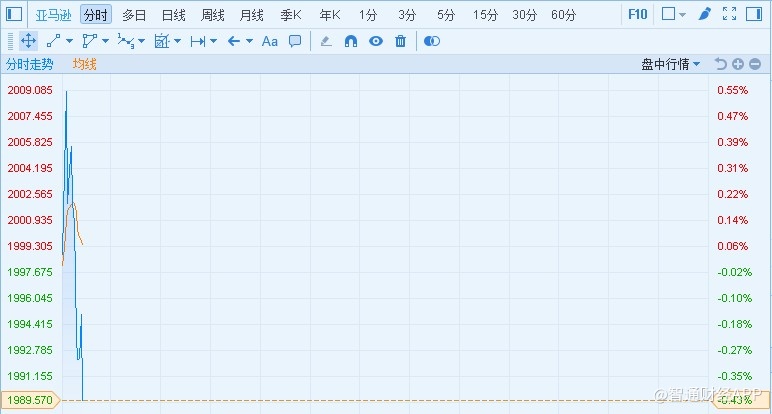Toggle drawings visibility with eye icon

tap(376, 41)
